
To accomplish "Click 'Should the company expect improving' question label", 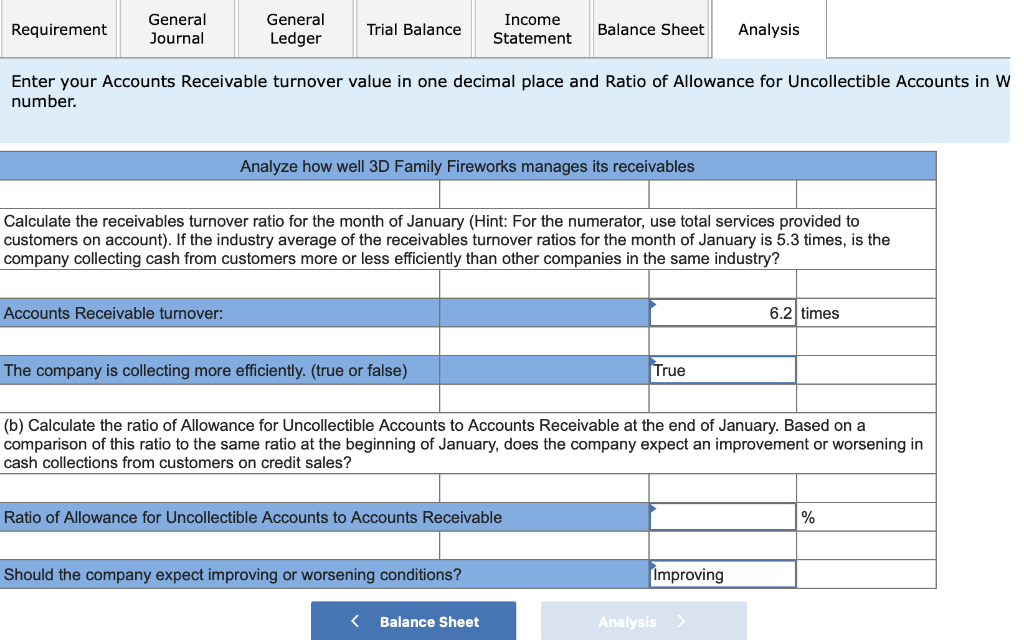I will pos(232,575).
